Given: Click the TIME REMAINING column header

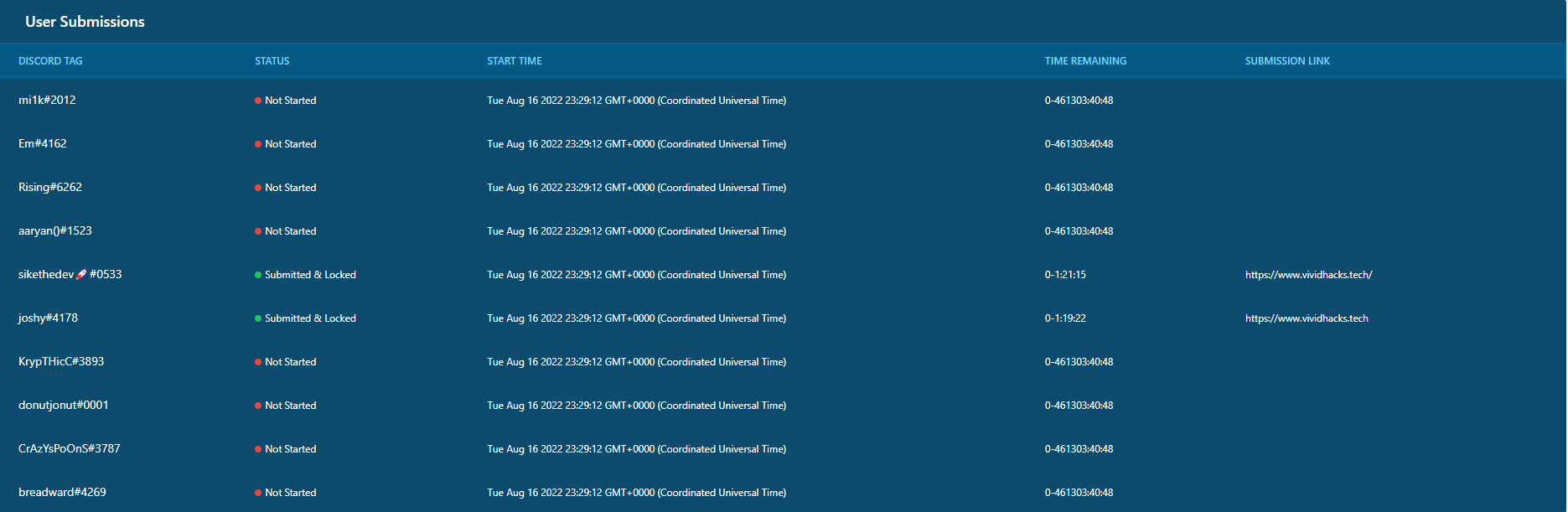Looking at the screenshot, I should pos(1085,61).
